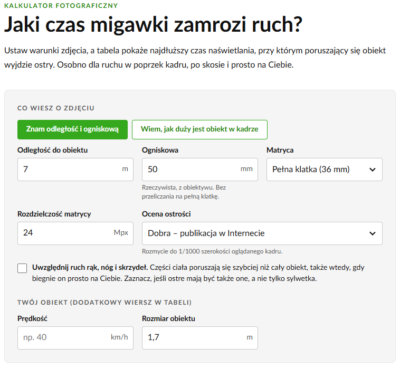Enable "Uwzględnij ruch rąk, nóg i skrzydeł" checkbox
This screenshot has width=400, height=367.
point(22,268)
